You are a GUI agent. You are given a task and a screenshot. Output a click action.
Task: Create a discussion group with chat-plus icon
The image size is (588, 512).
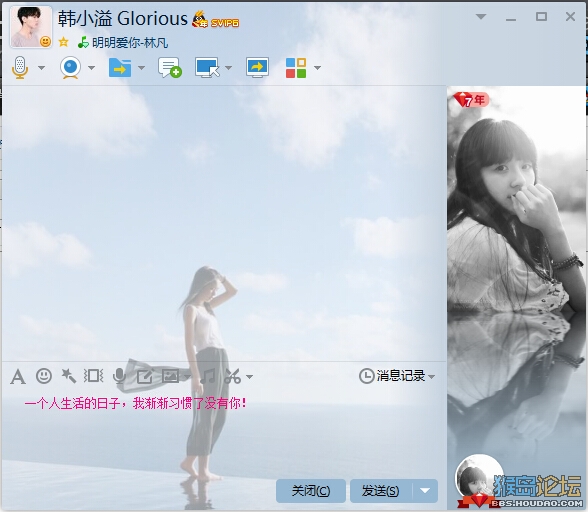click(x=170, y=68)
